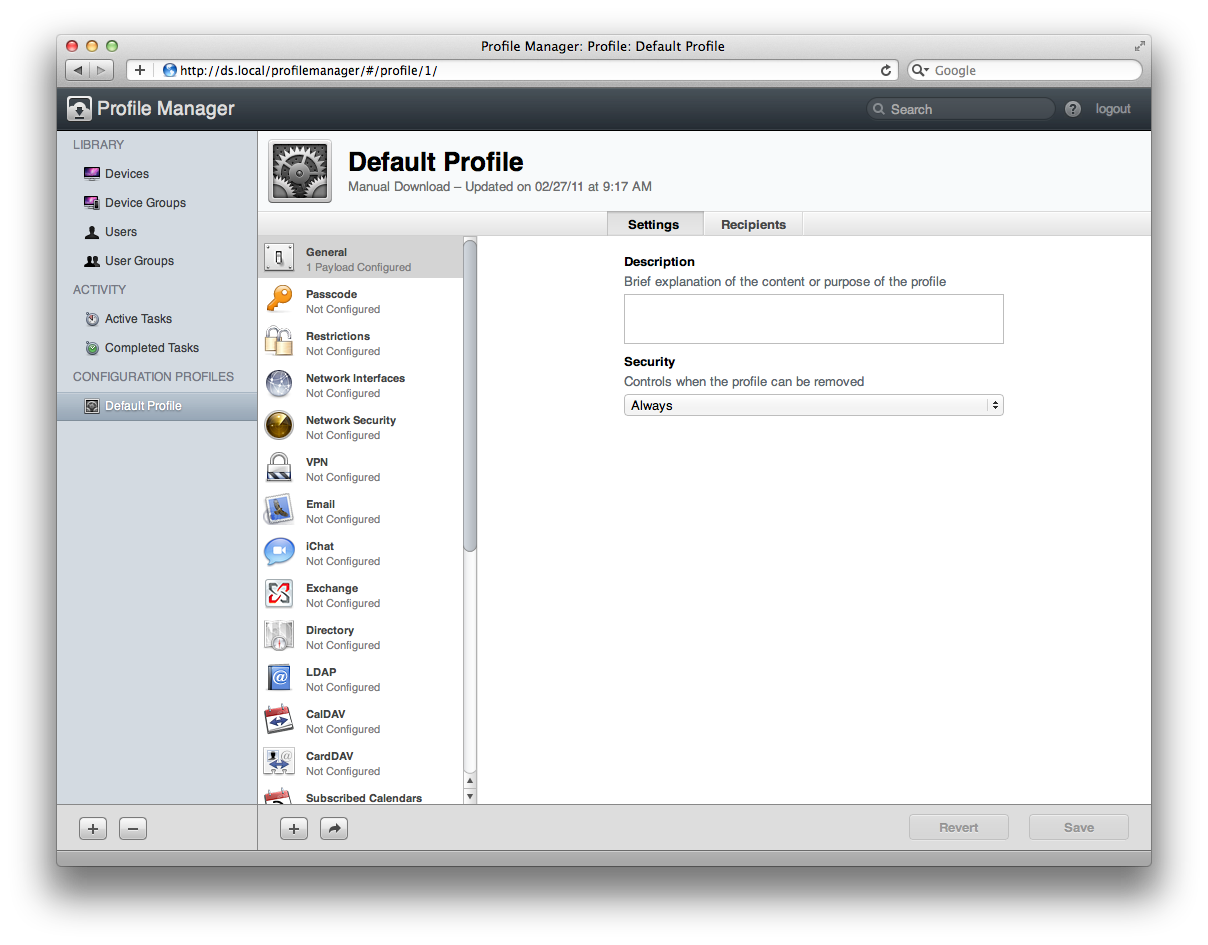The image size is (1208, 945).
Task: Open the iChat bubble icon
Action: [279, 551]
